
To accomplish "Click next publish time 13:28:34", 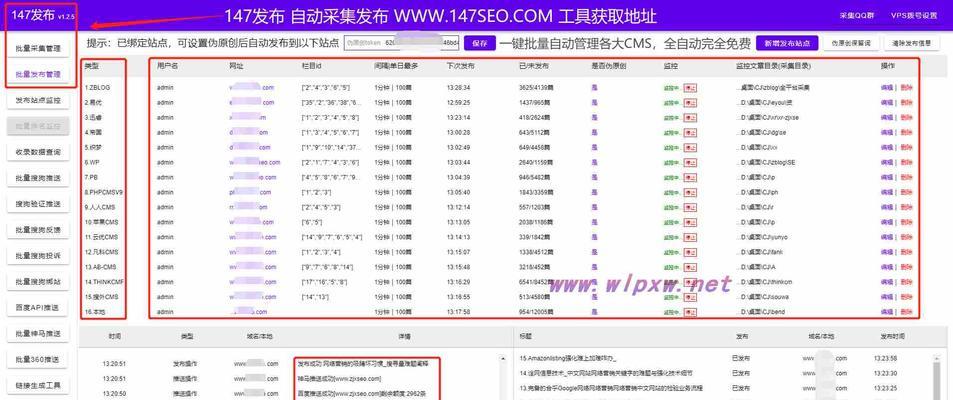I will 458,88.
